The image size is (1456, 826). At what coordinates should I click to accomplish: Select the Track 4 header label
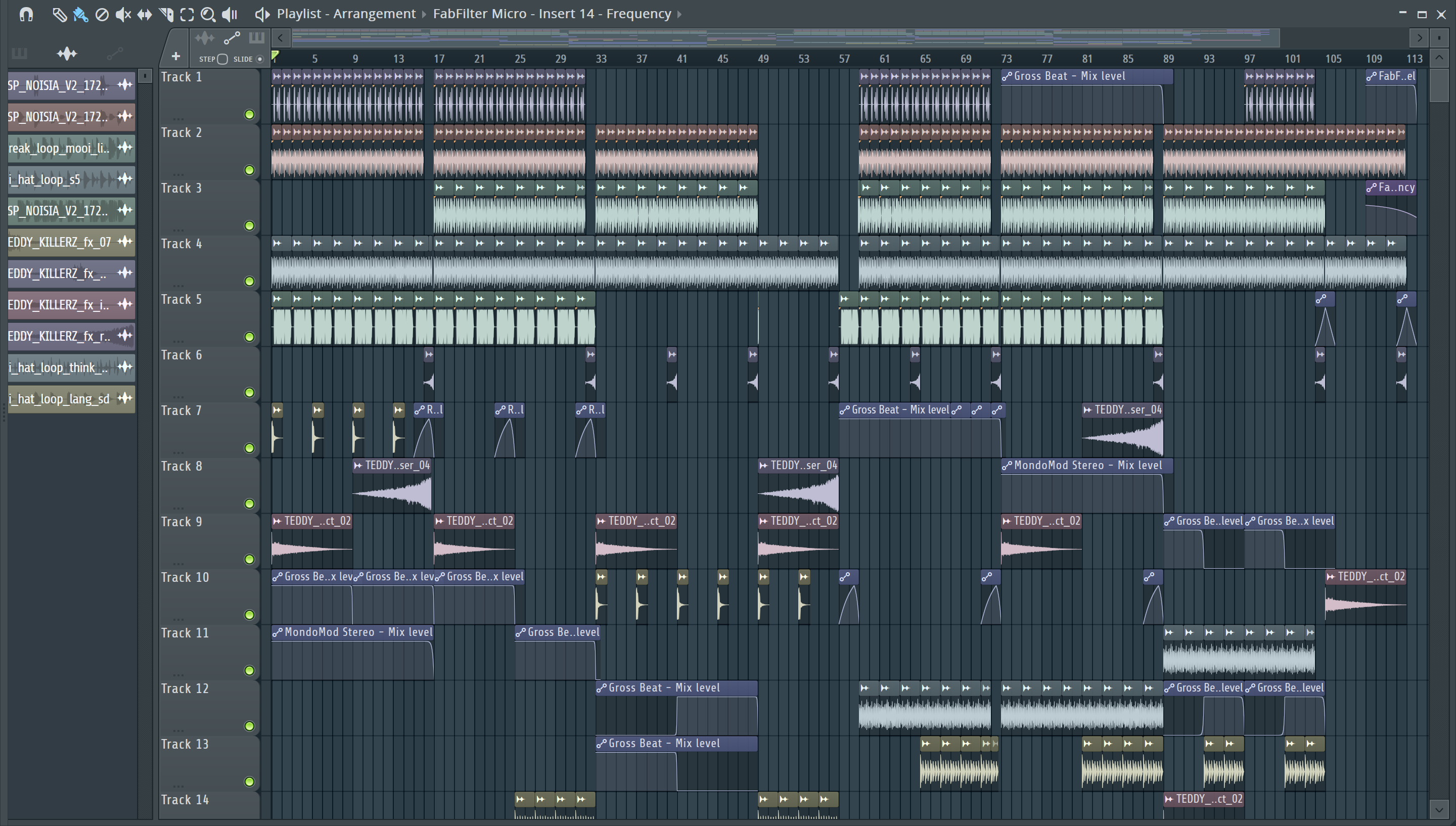181,244
